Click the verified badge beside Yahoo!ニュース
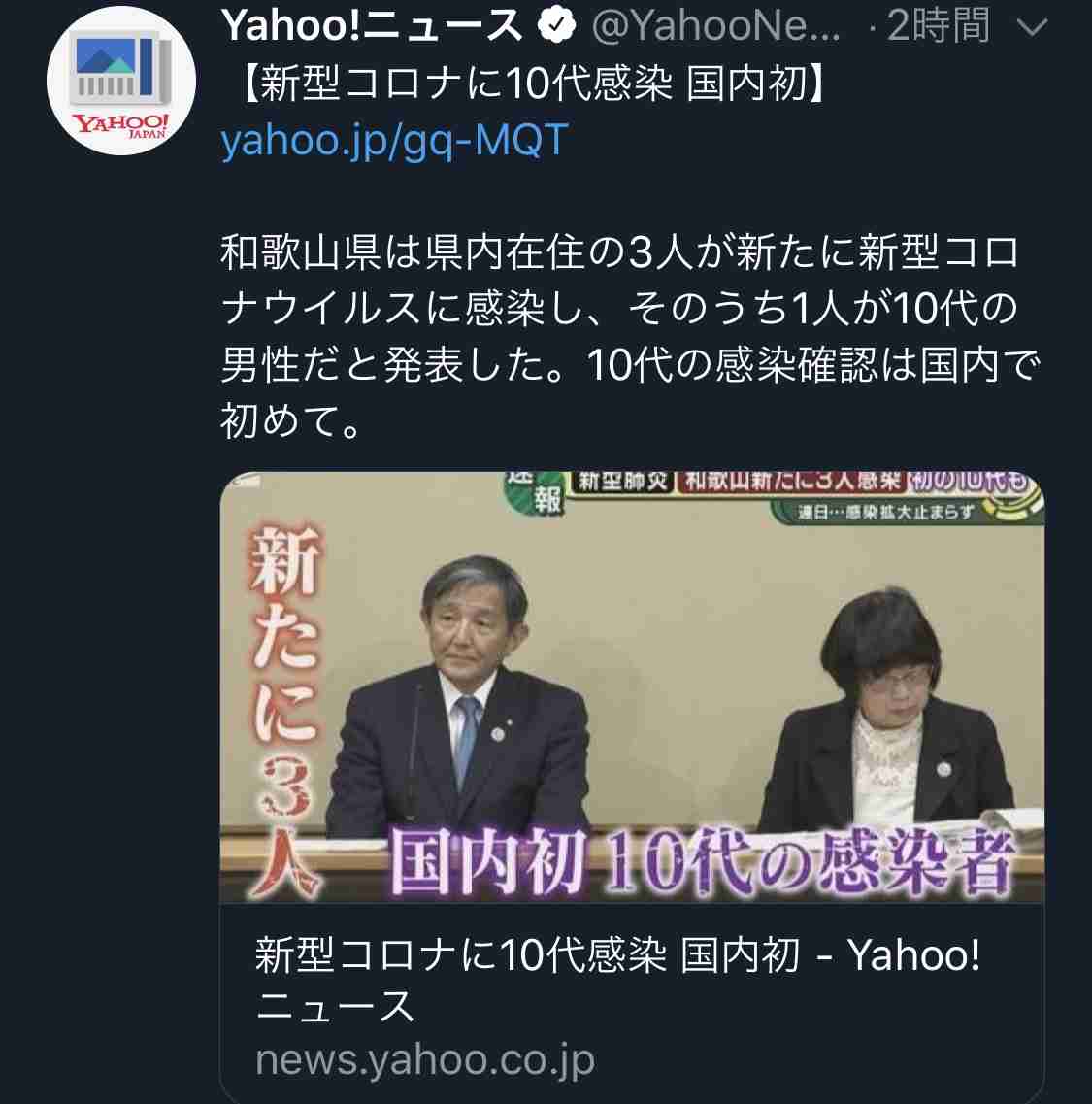Screen dimensions: 1092x1104 click(557, 26)
